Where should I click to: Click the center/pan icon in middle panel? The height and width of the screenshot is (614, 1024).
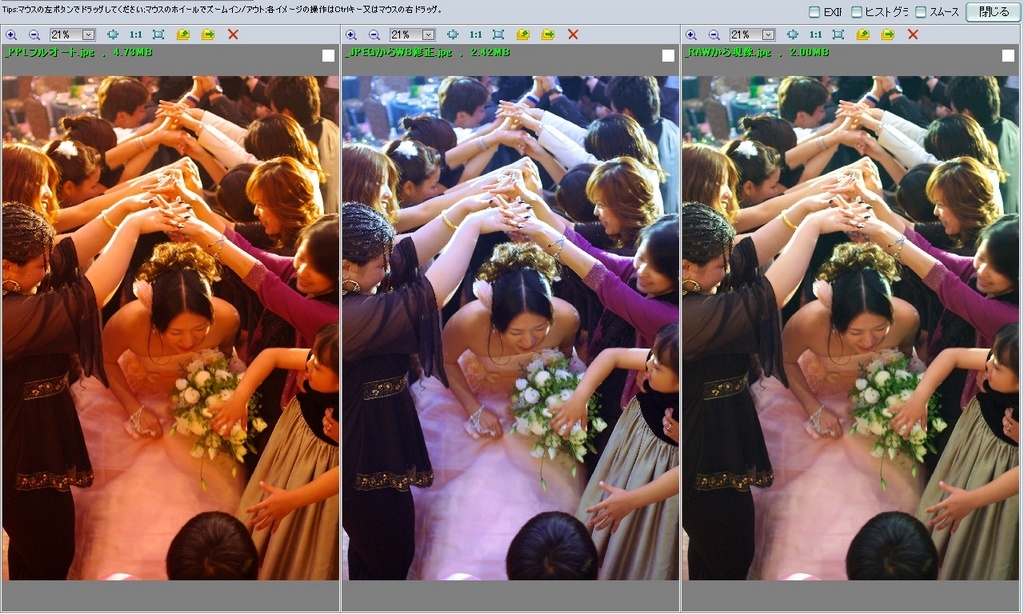coord(452,35)
